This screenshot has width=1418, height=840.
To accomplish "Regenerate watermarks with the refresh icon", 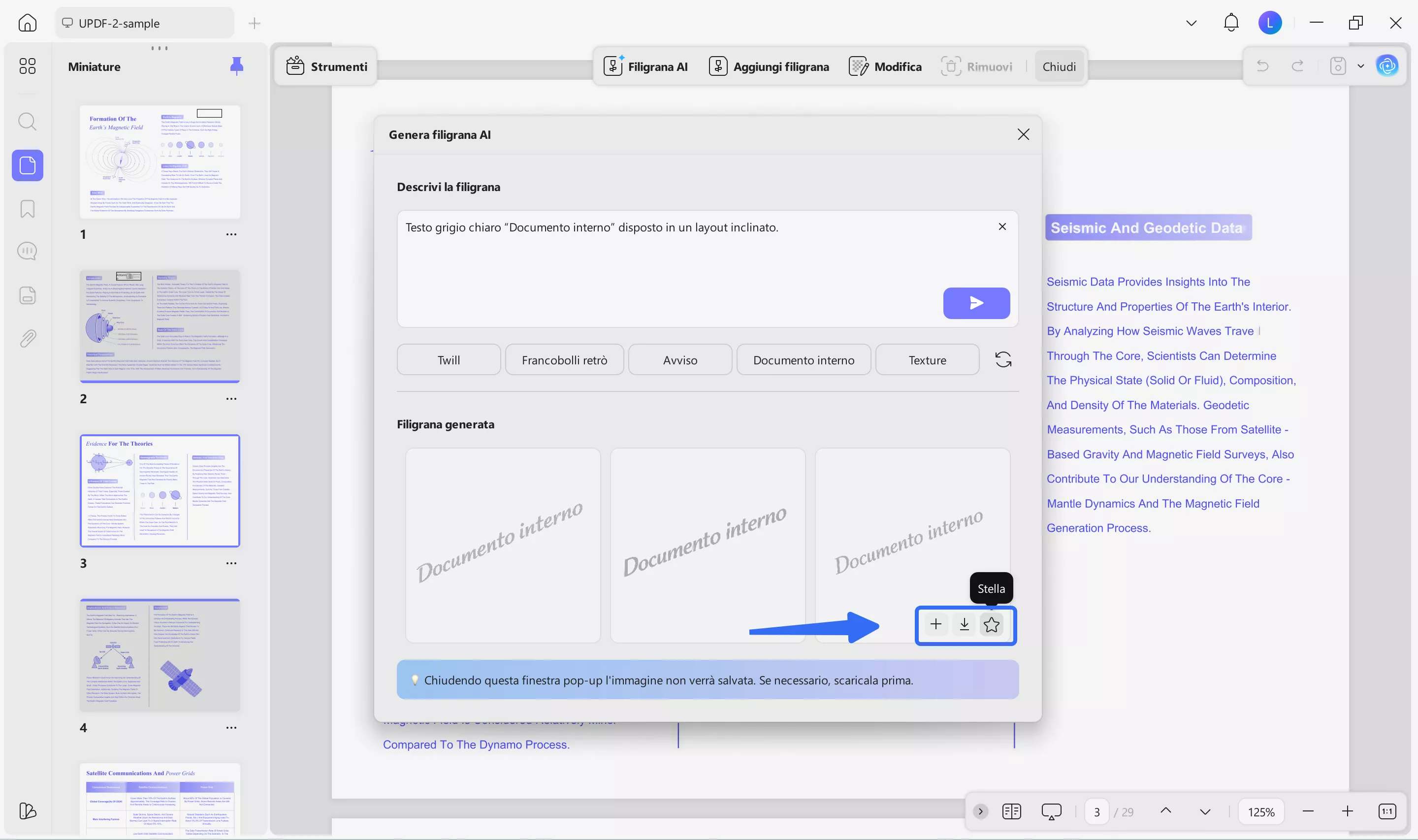I will [x=1003, y=359].
